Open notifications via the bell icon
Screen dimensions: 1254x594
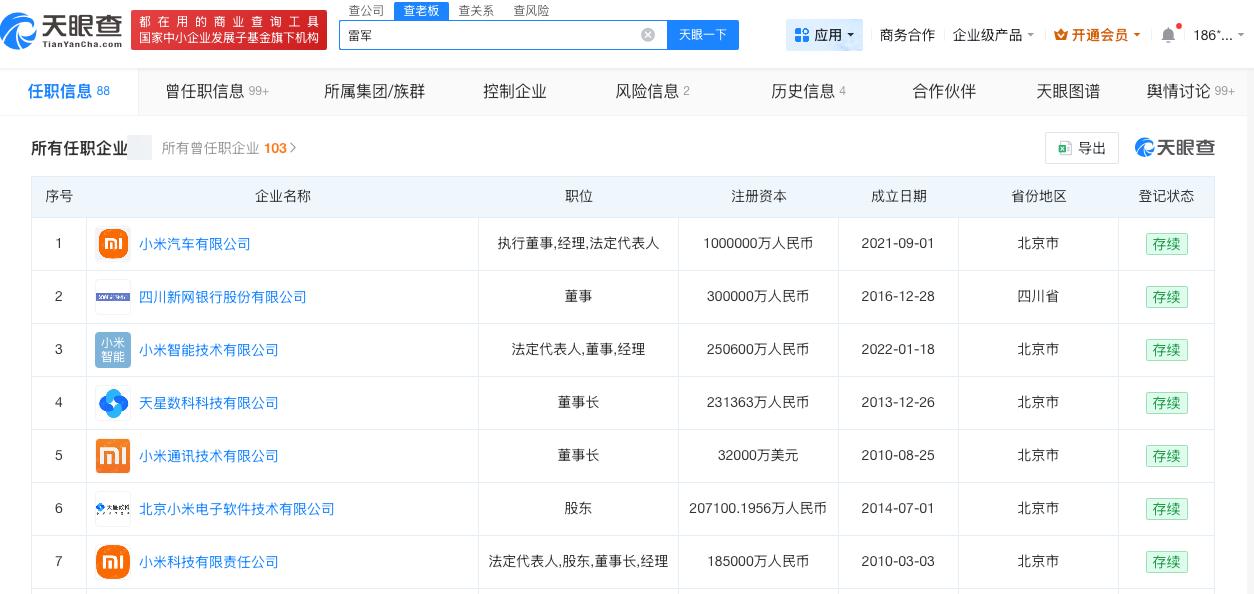[1168, 35]
